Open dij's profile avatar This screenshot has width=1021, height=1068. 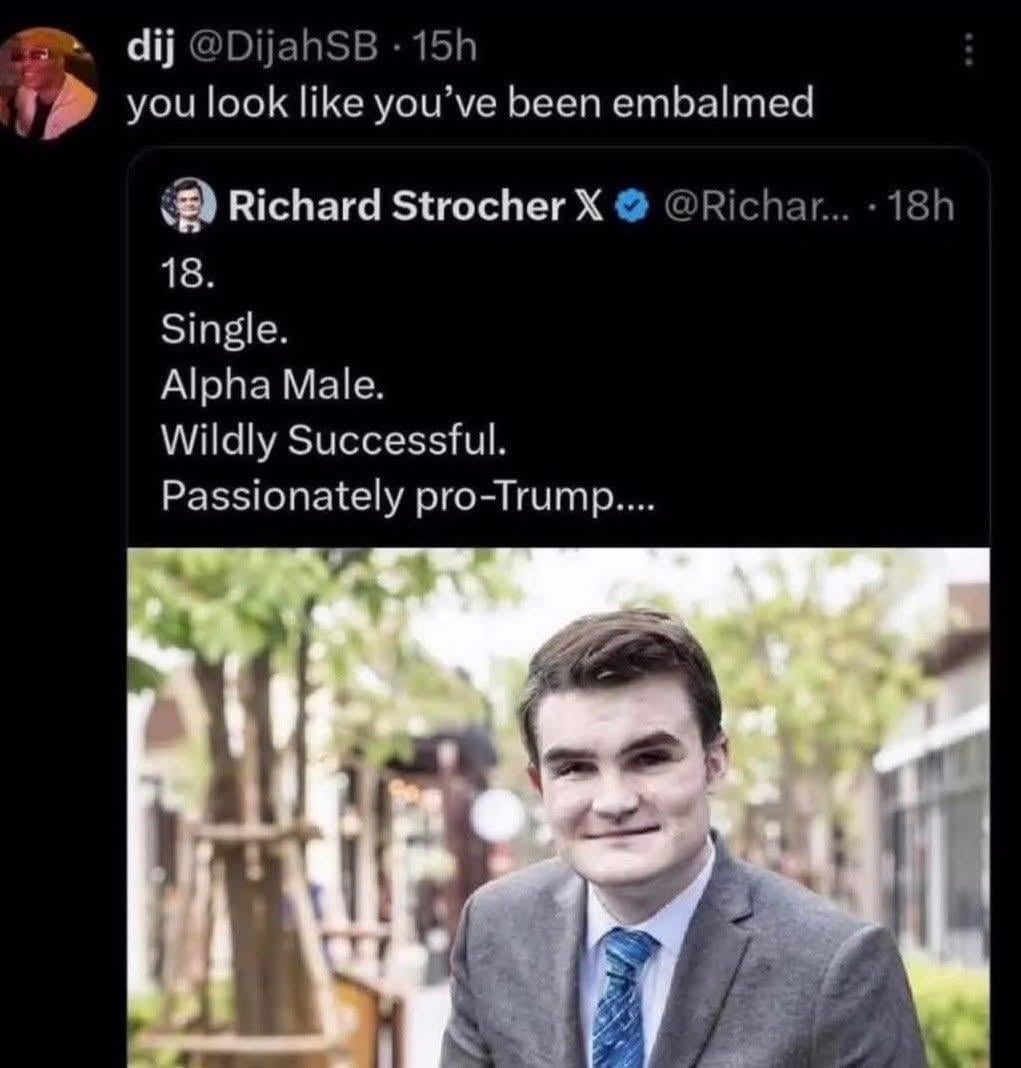(x=49, y=81)
